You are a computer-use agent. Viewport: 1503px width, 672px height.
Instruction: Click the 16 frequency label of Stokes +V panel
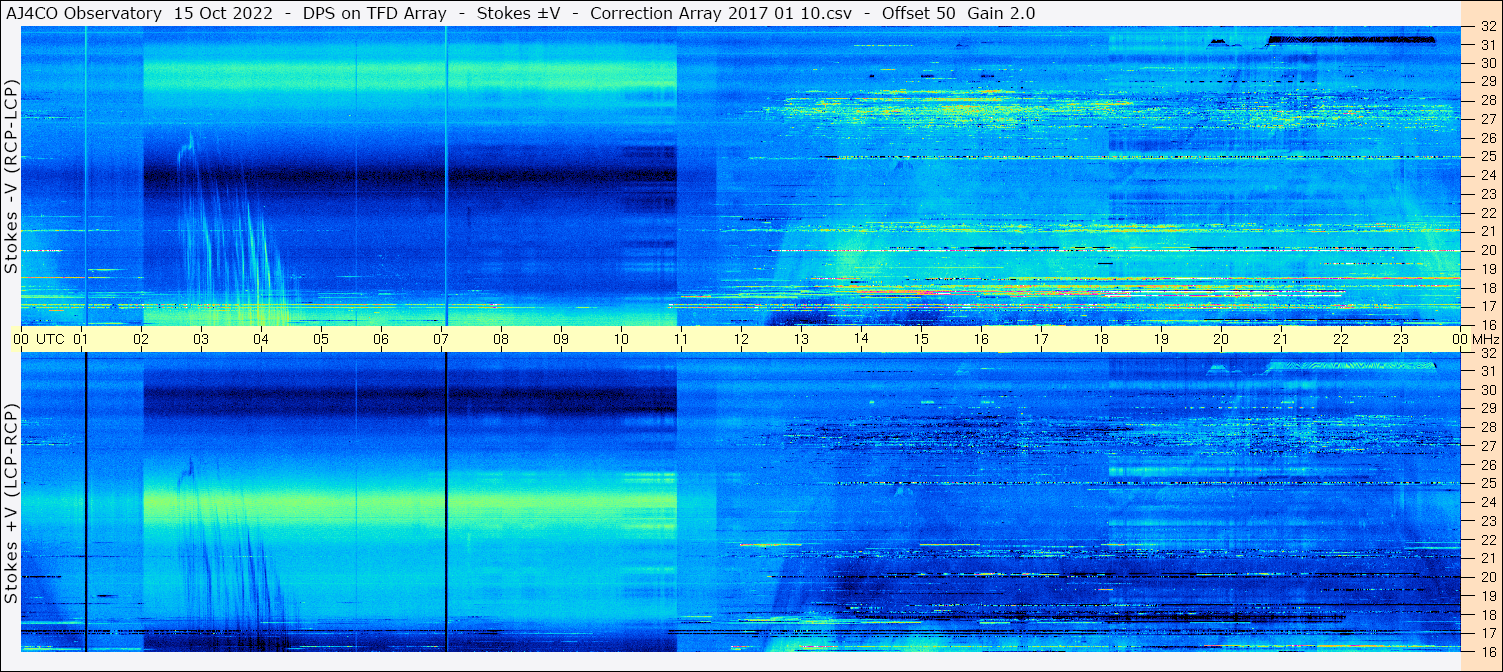coord(1488,651)
